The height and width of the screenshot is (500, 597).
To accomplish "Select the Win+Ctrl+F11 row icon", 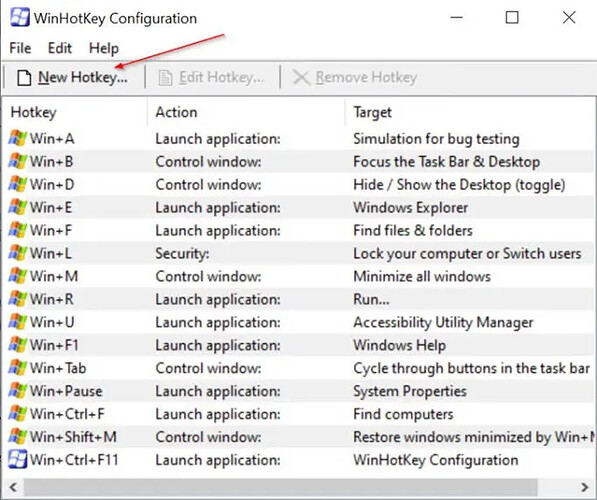I will pyautogui.click(x=18, y=459).
